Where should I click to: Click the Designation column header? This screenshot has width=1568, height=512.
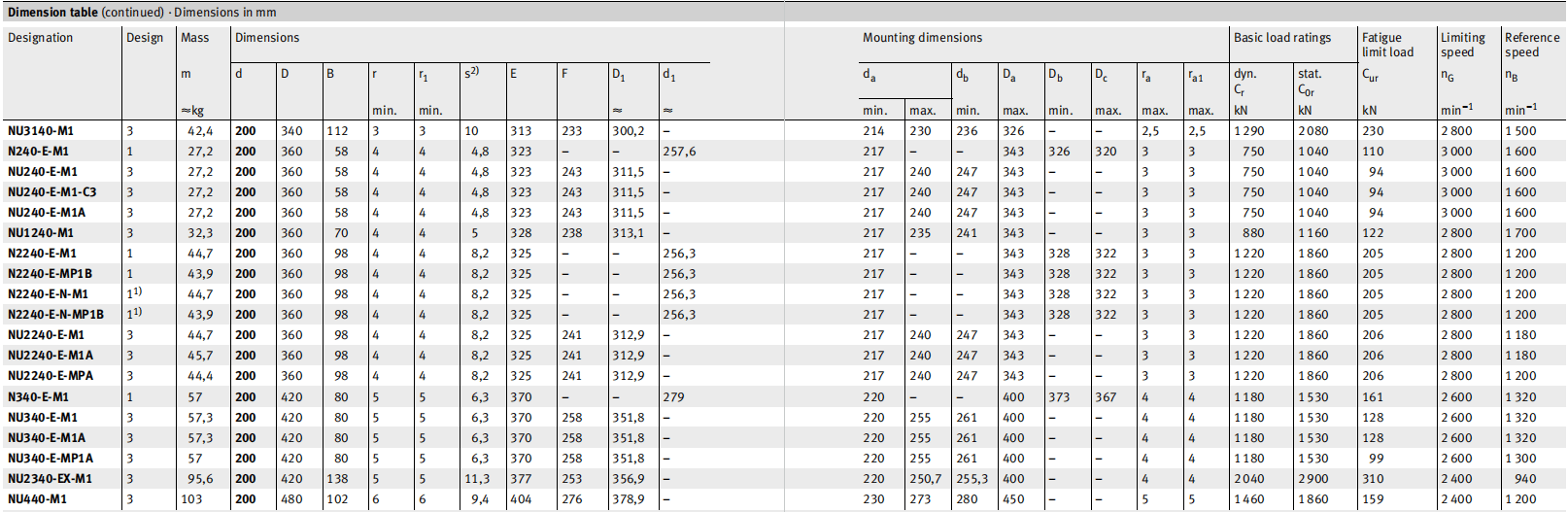click(41, 38)
